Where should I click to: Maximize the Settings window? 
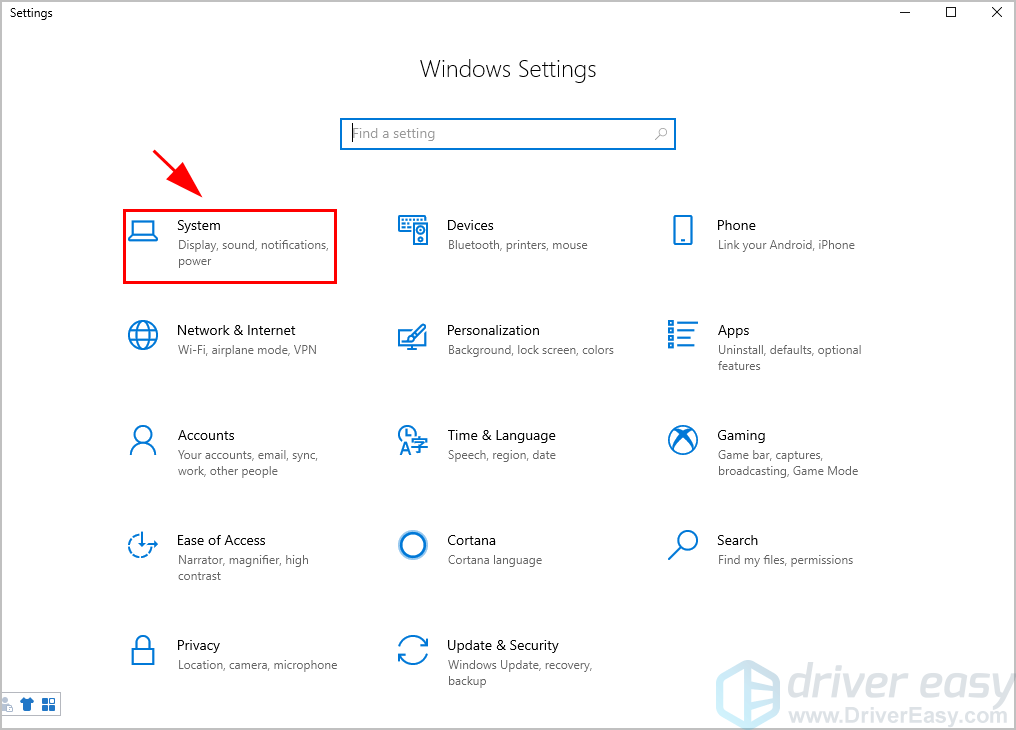[951, 13]
